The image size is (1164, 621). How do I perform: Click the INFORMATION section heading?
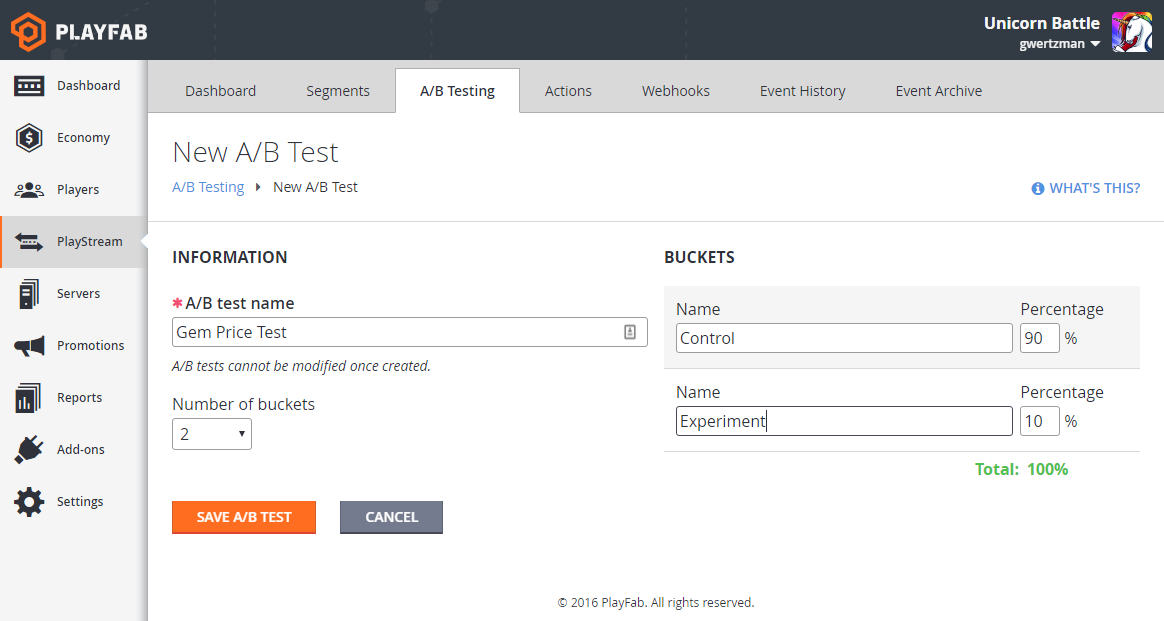[229, 257]
